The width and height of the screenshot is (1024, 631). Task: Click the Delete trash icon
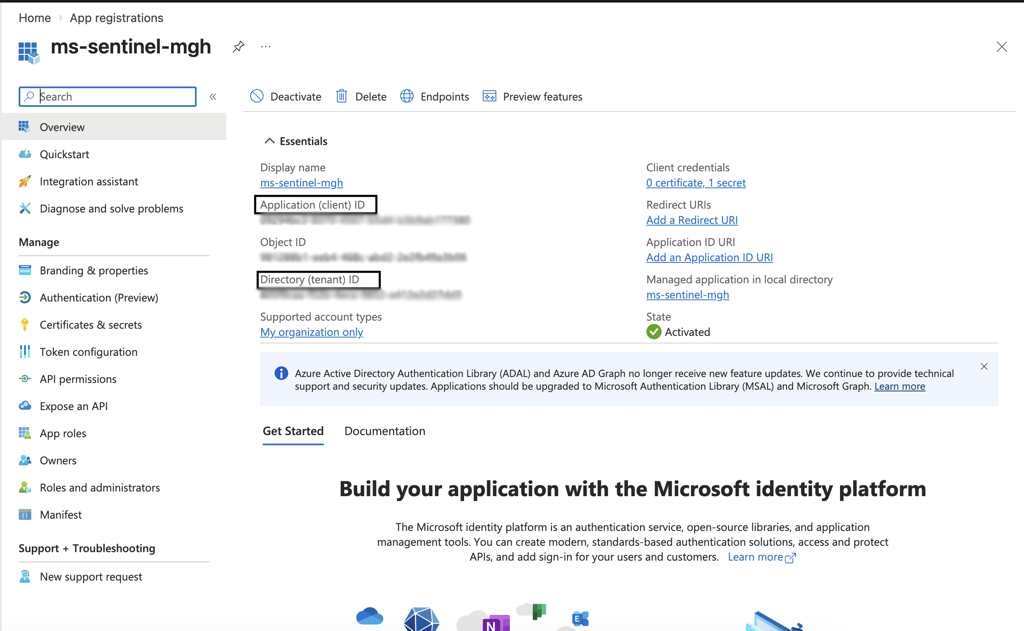342,96
